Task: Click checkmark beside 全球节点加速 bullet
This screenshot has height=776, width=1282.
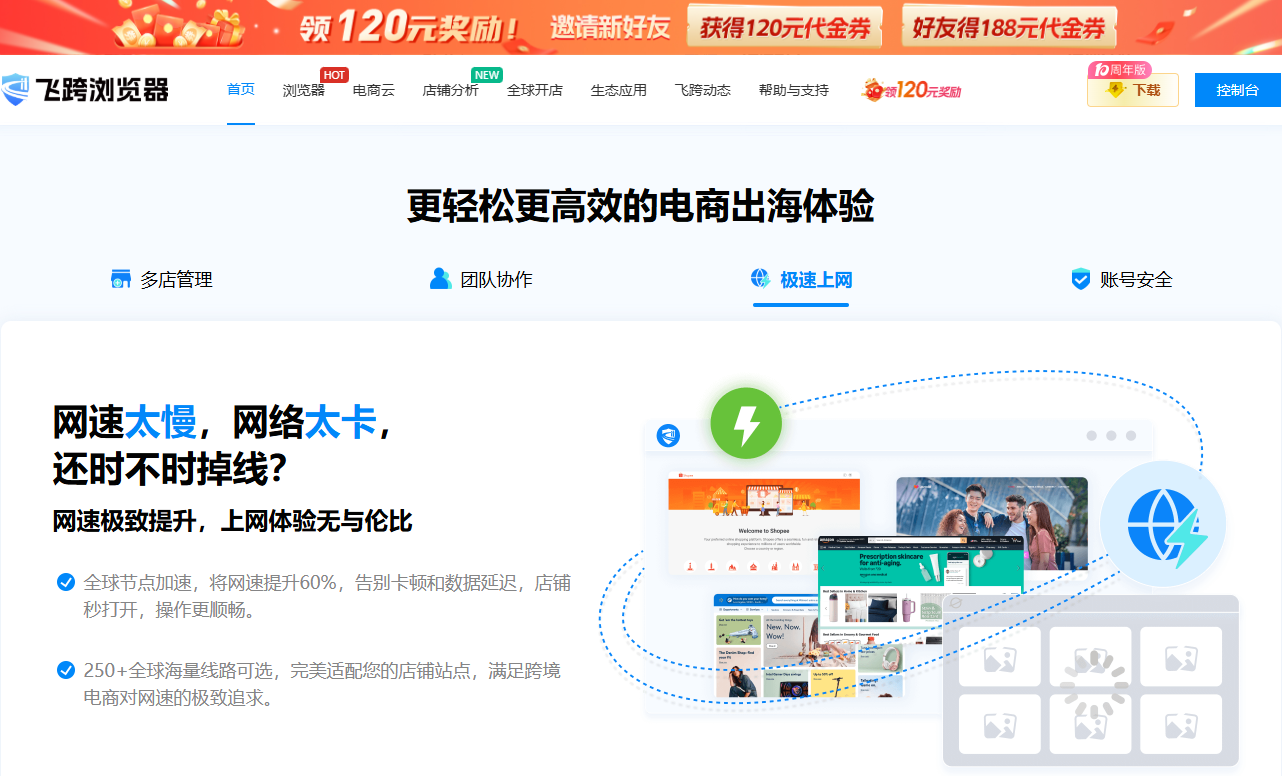Action: [x=66, y=582]
